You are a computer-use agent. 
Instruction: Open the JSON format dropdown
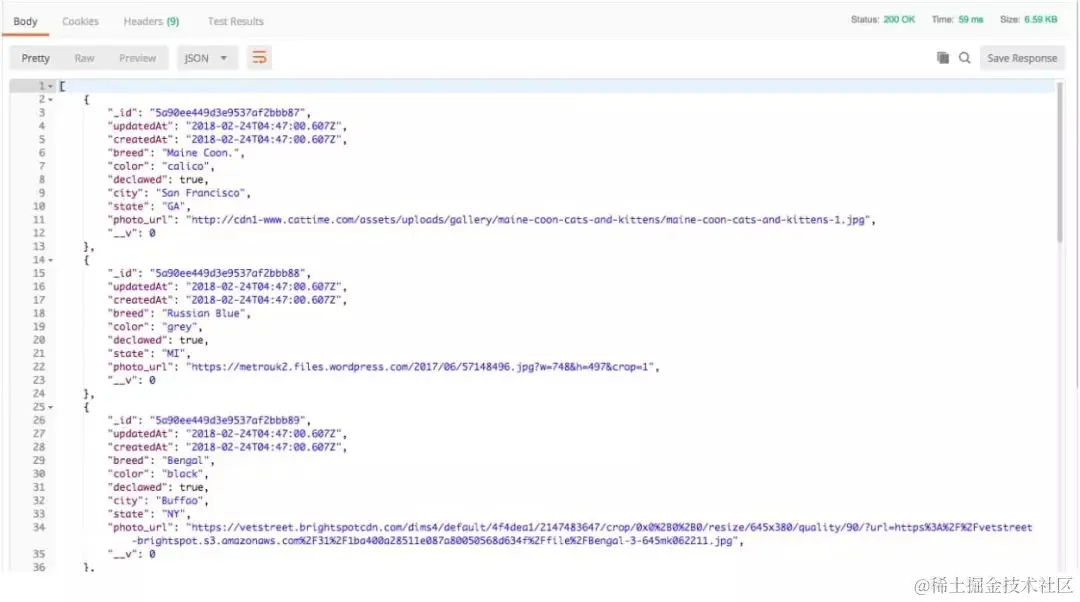[207, 59]
